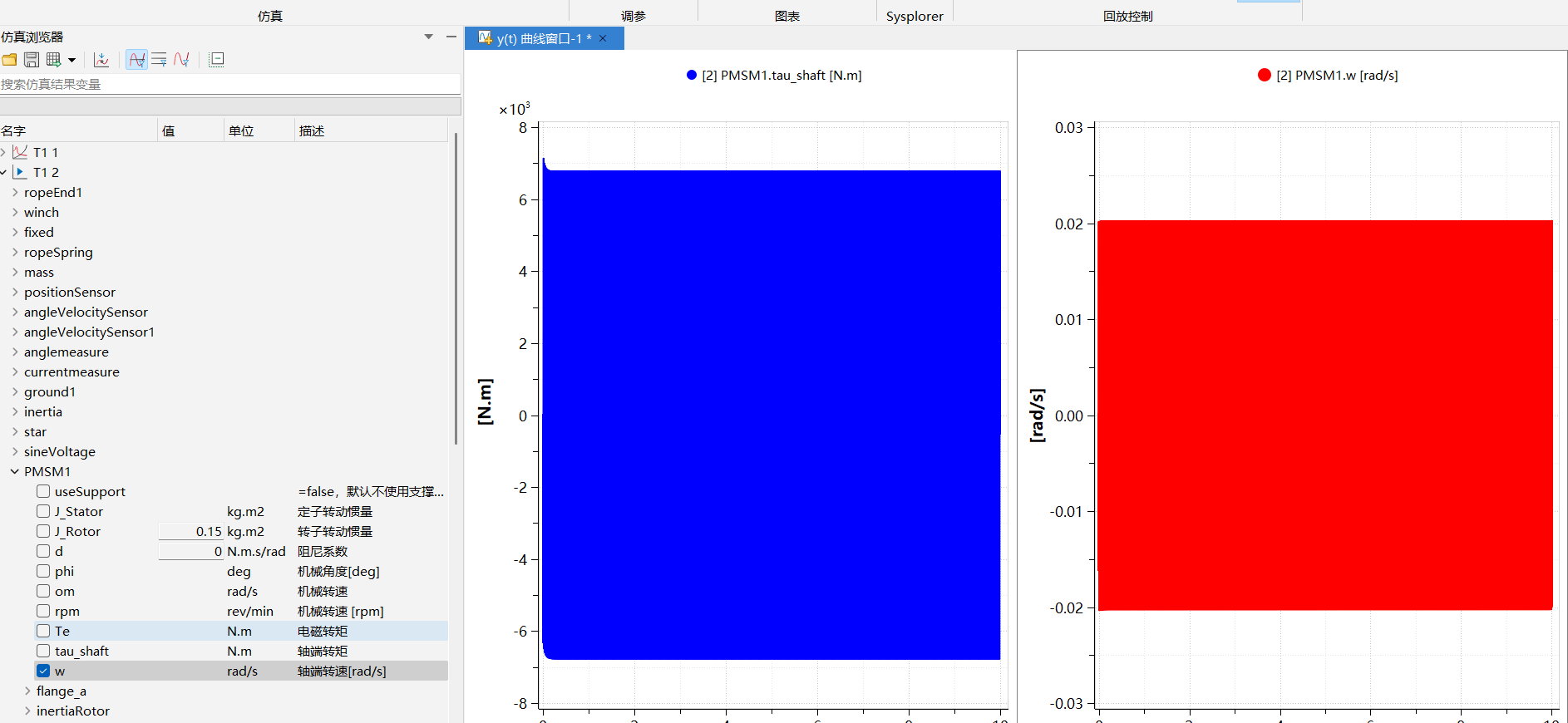This screenshot has width=1568, height=723.
Task: Click the list filter lines icon
Action: click(159, 60)
